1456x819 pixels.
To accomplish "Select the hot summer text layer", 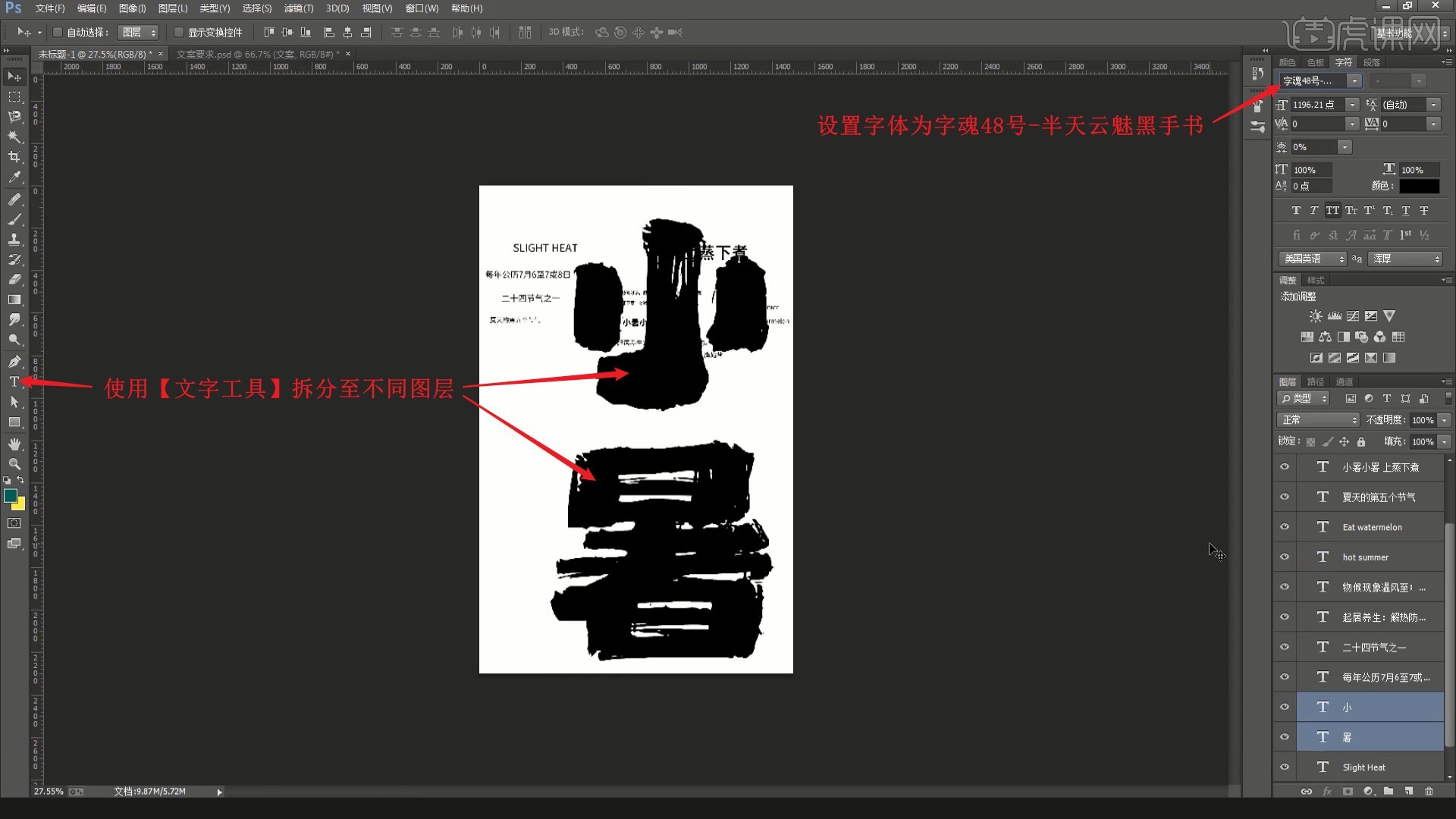I will pos(1365,557).
